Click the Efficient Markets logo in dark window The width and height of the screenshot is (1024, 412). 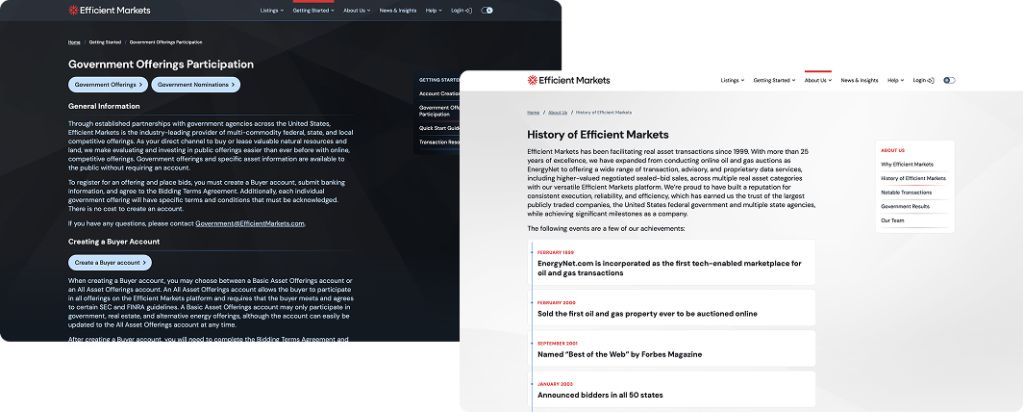tap(109, 10)
